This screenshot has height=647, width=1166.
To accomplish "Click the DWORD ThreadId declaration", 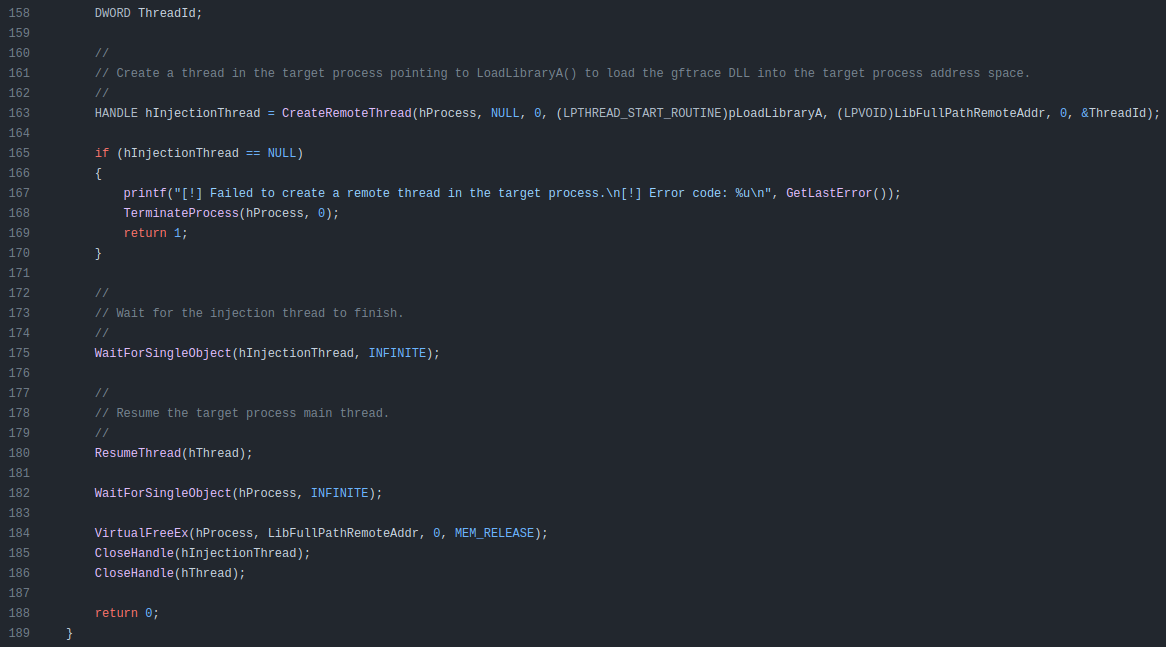I will (148, 13).
